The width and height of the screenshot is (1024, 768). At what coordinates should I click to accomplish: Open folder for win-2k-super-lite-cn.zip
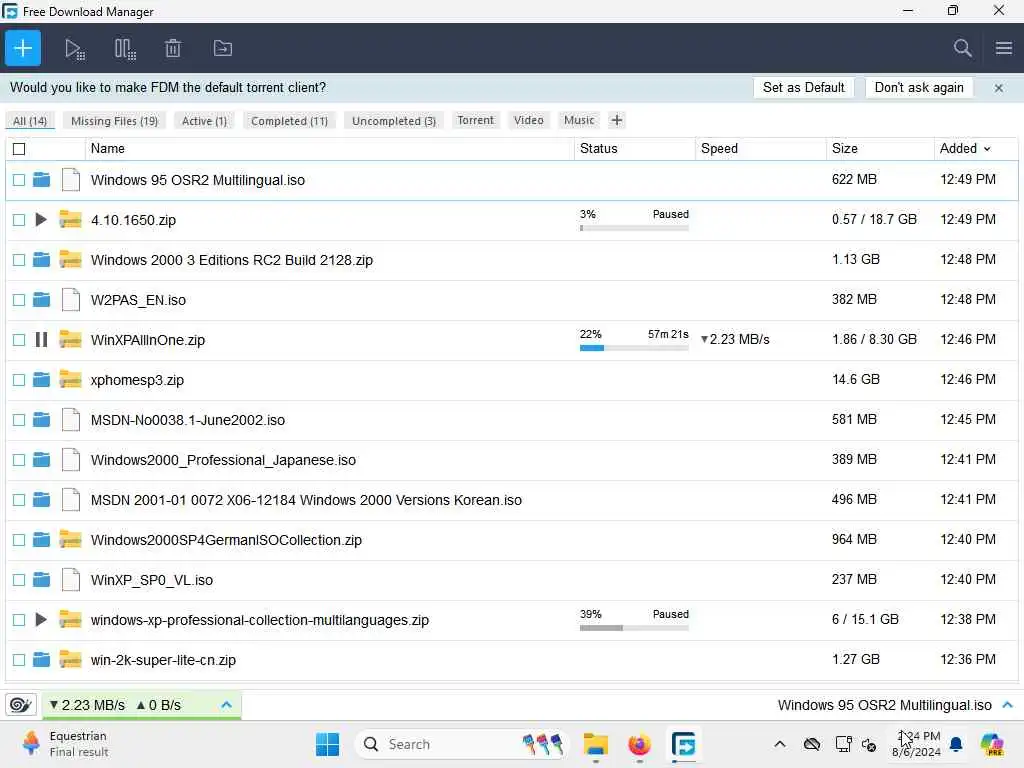point(41,660)
